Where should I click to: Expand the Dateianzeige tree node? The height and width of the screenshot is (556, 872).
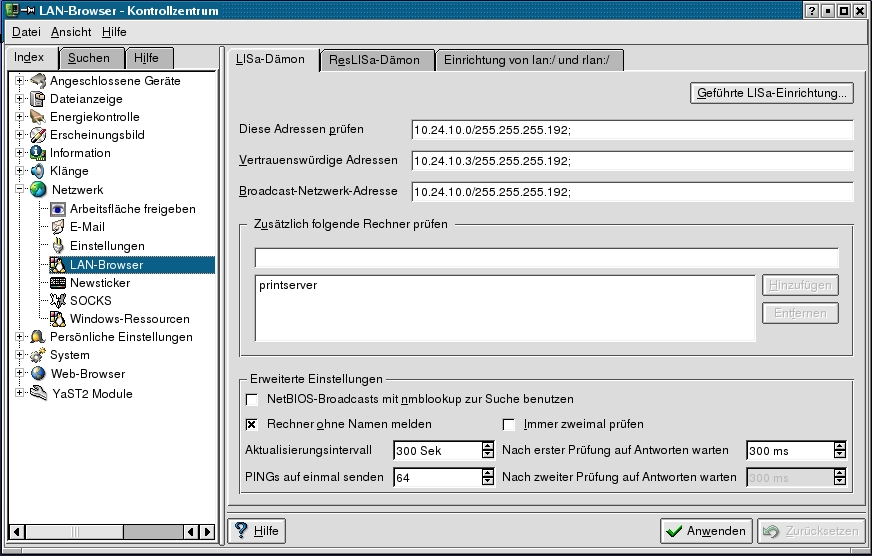19,99
